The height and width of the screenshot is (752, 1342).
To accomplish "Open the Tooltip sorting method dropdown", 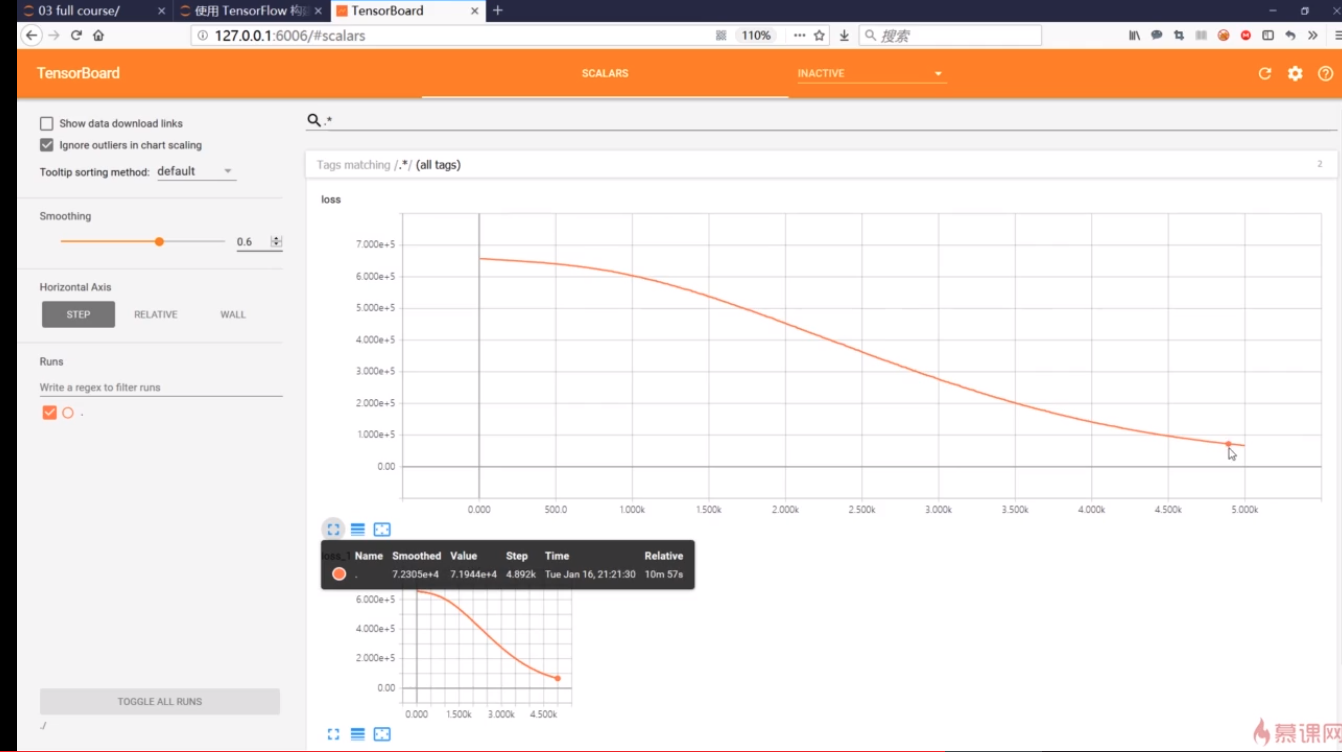I will click(x=195, y=171).
